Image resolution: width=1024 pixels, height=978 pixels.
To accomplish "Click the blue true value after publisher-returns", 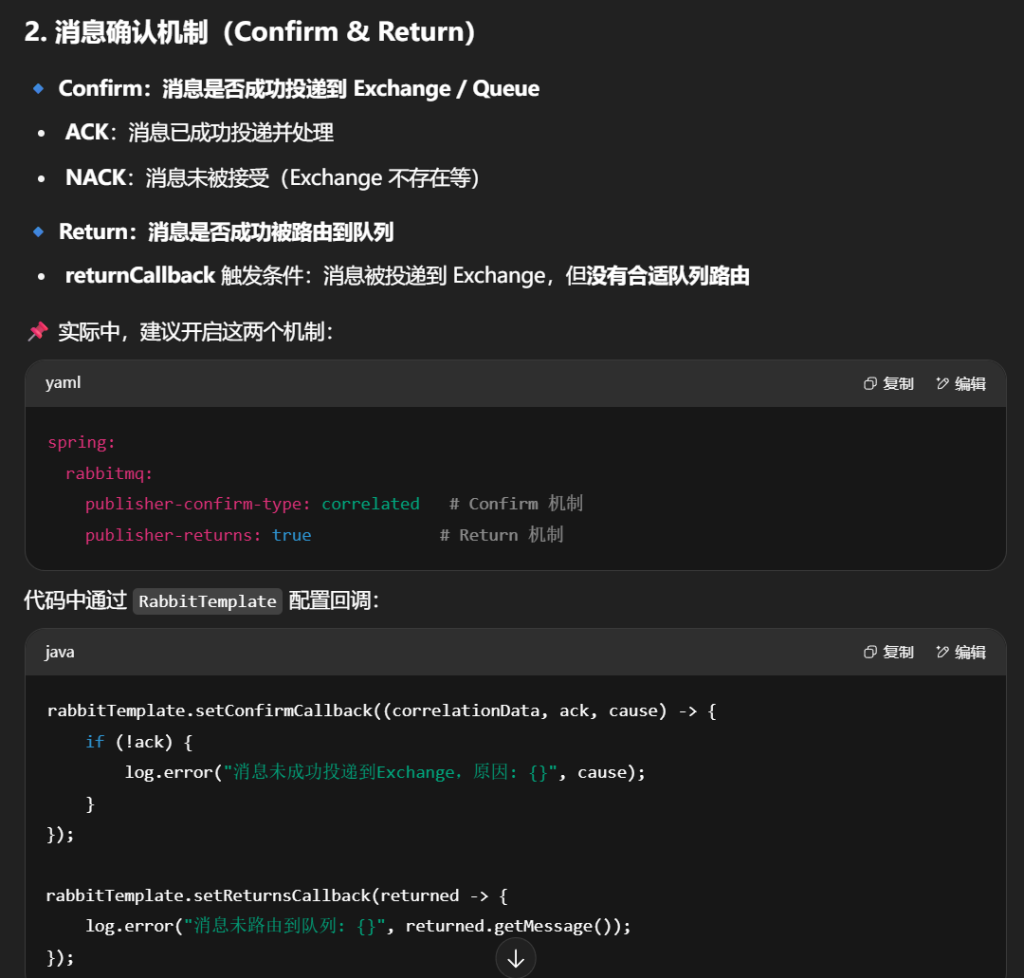I will click(291, 535).
